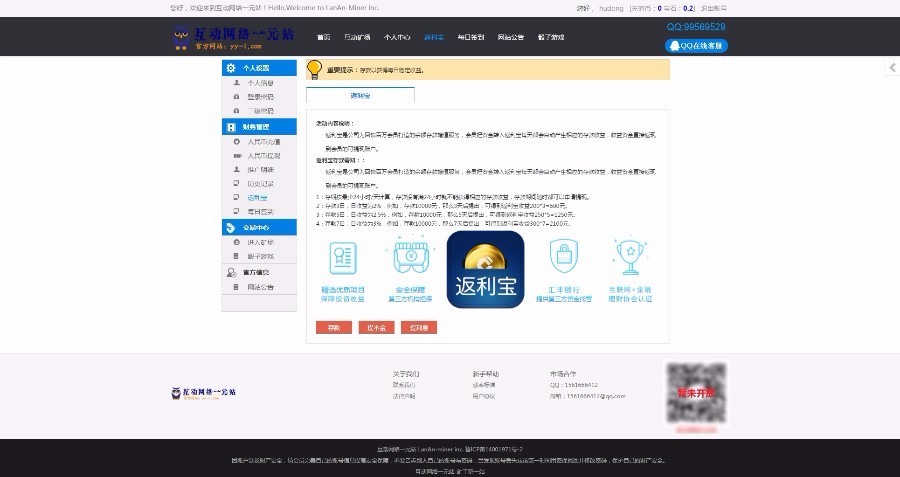Image resolution: width=900 pixels, height=477 pixels.
Task: Click the red 提本金 button
Action: point(377,328)
